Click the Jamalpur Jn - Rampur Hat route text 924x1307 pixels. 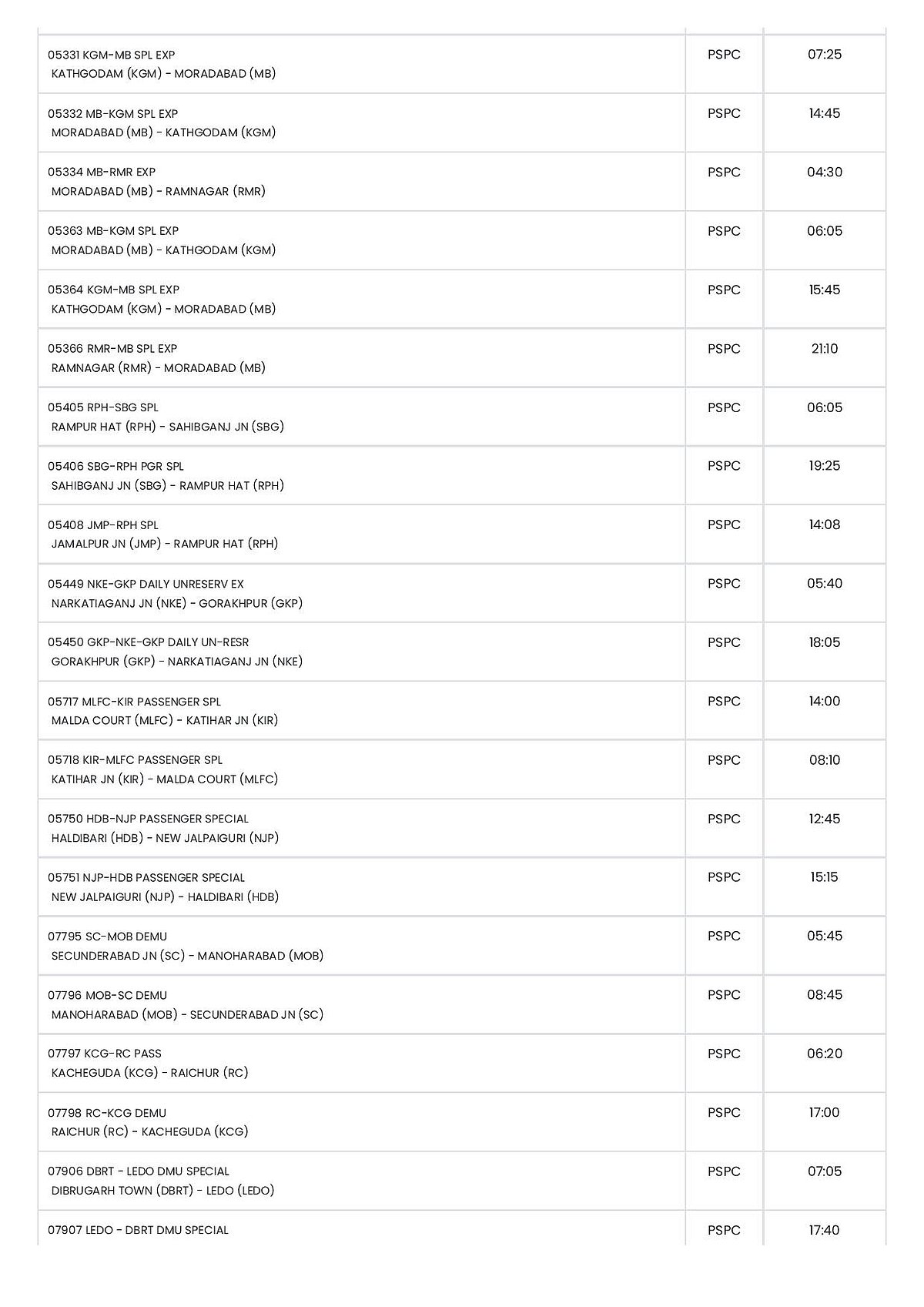click(165, 544)
